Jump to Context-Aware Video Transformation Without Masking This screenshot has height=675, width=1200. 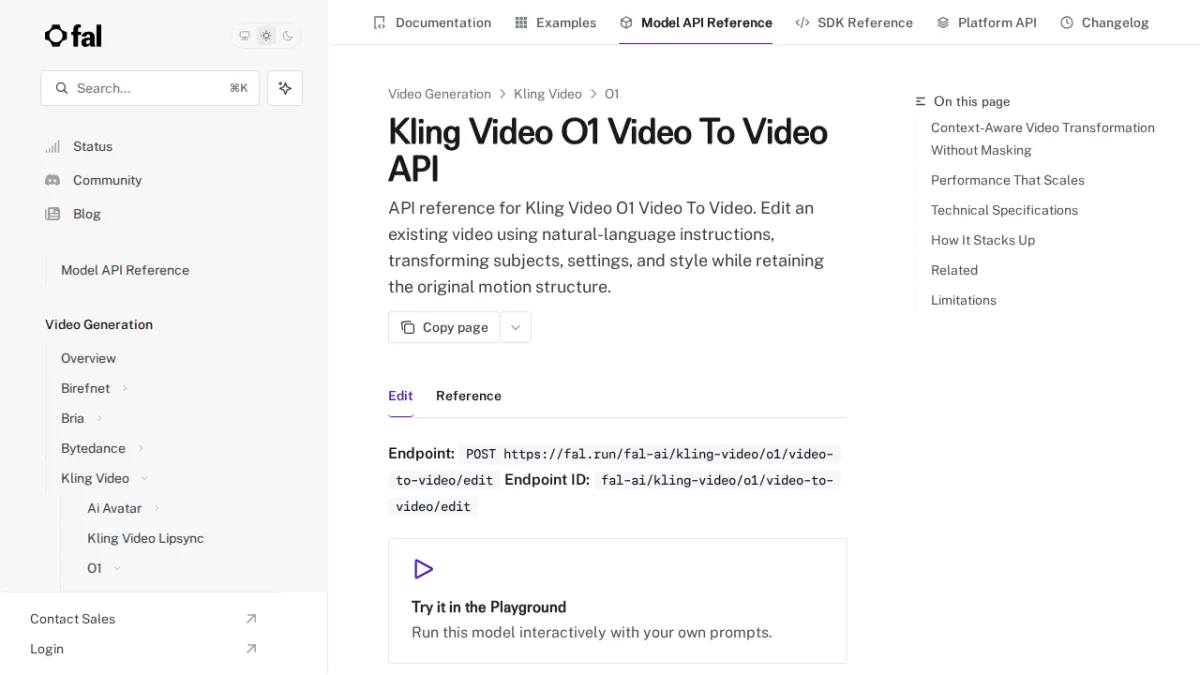[1043, 139]
